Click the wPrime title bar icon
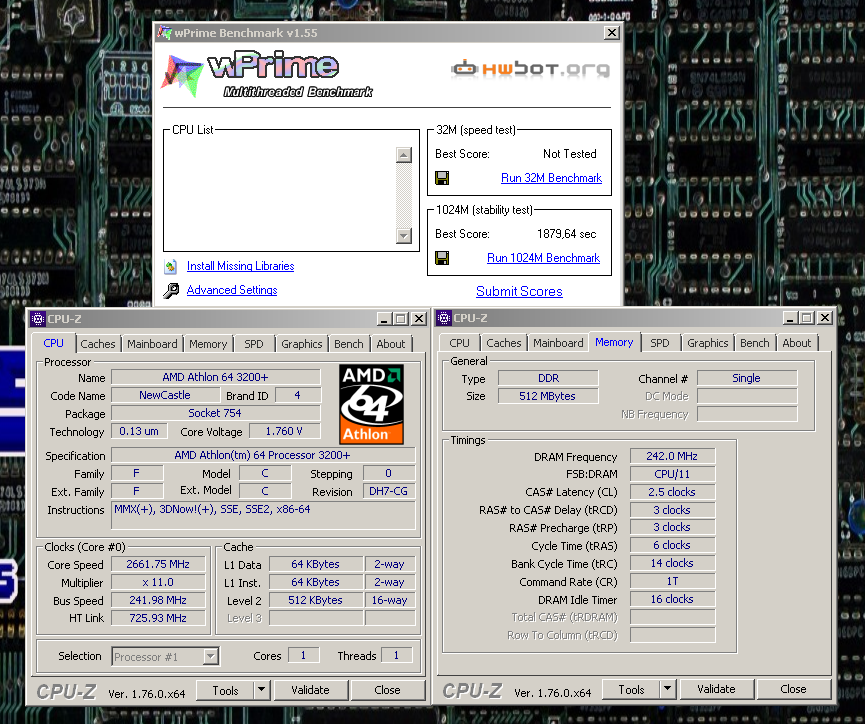This screenshot has width=865, height=724. click(164, 33)
